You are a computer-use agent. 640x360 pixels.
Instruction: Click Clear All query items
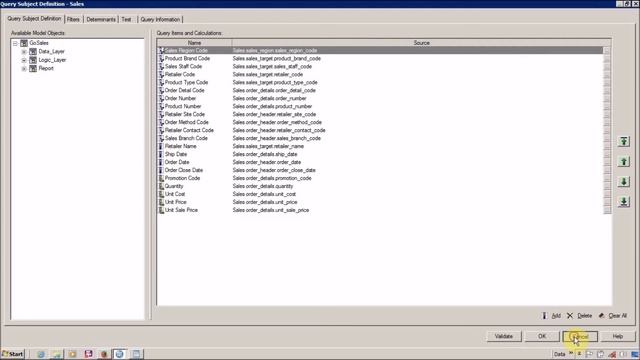(x=613, y=316)
